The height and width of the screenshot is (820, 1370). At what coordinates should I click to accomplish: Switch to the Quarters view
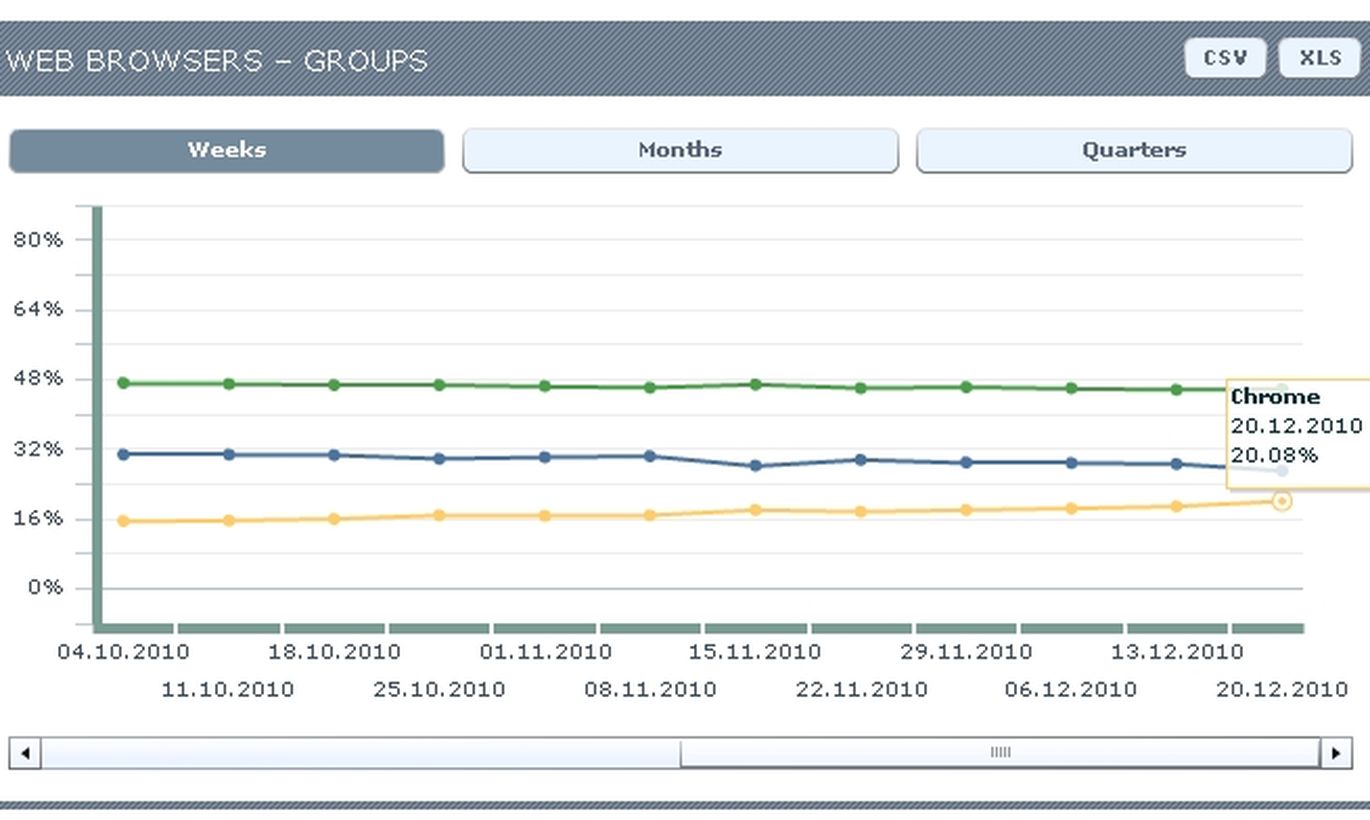tap(1134, 150)
